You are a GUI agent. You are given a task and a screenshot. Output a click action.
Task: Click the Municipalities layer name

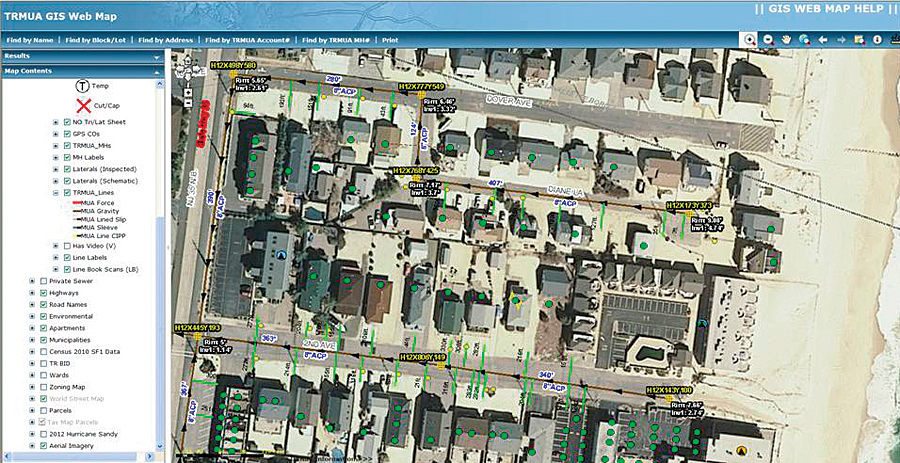point(70,340)
